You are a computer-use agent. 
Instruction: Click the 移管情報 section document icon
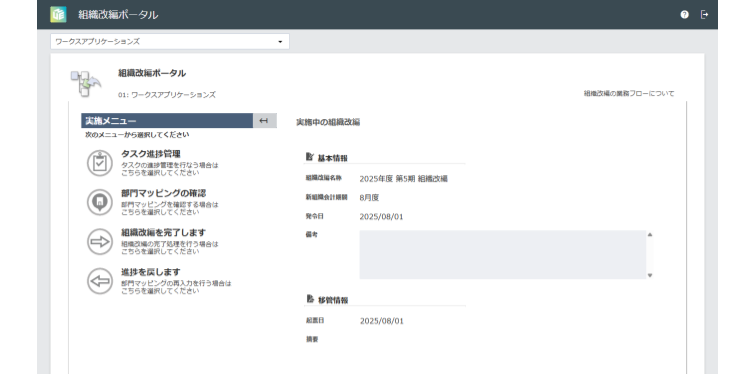[310, 299]
